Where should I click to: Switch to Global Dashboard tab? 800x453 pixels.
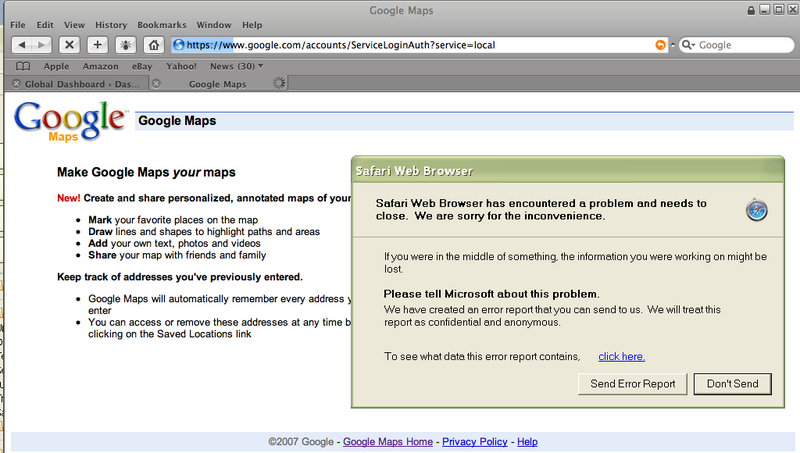coord(82,84)
